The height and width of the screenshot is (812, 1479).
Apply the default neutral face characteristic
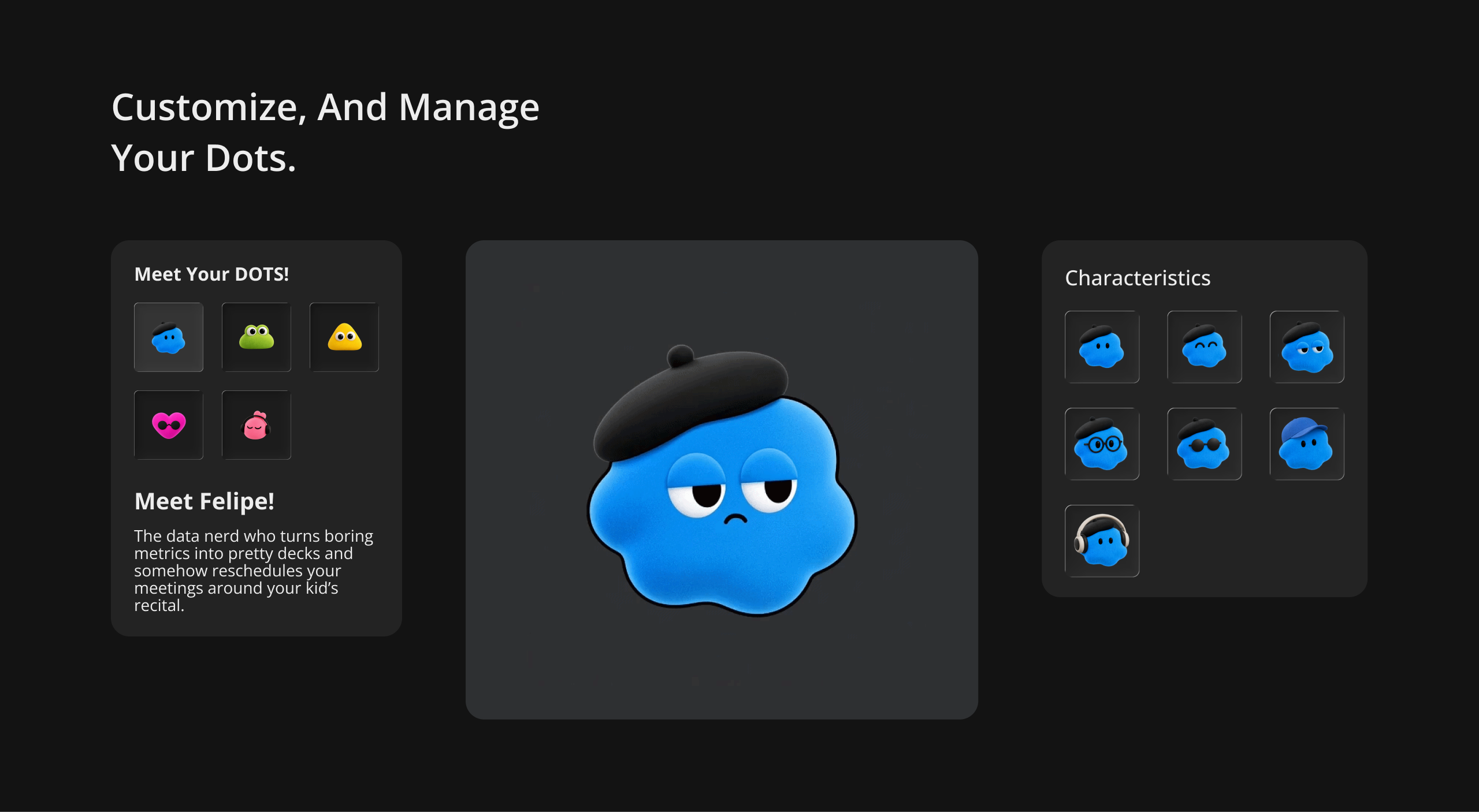pos(1102,347)
